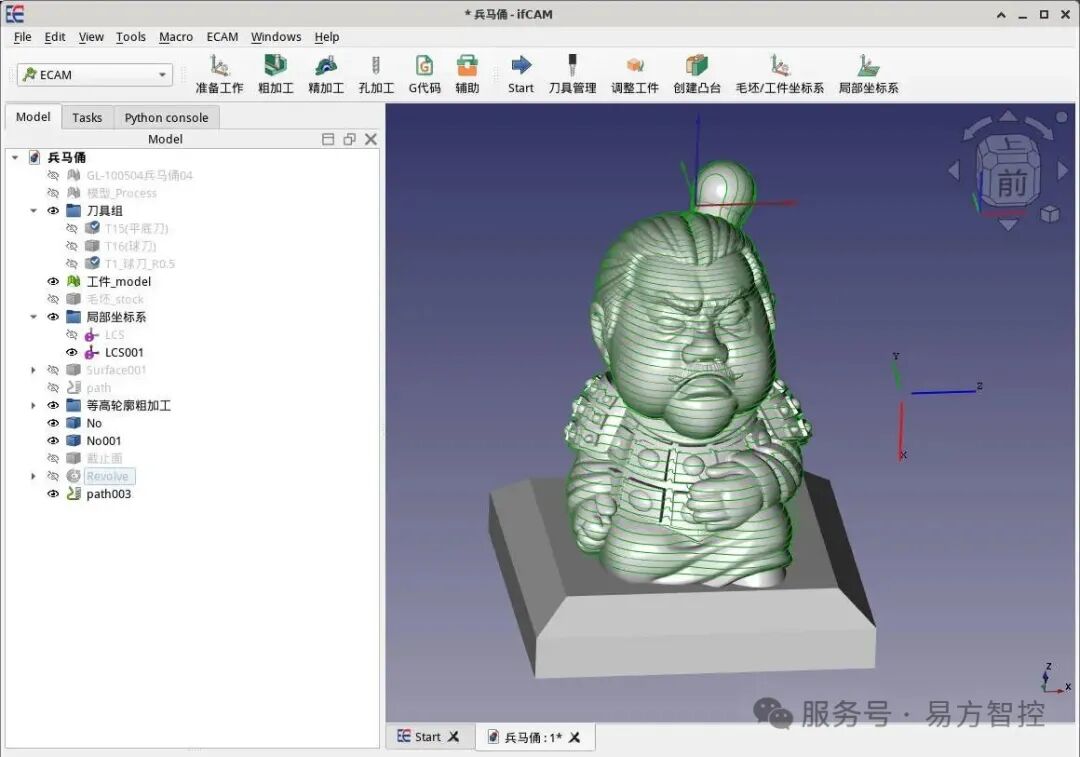Image resolution: width=1080 pixels, height=757 pixels.
Task: Open the Edit menu
Action: click(54, 37)
